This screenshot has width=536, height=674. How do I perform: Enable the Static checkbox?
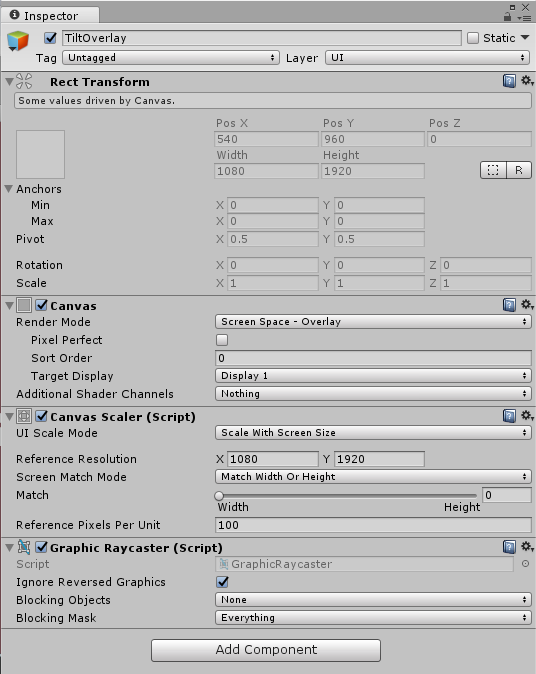473,38
